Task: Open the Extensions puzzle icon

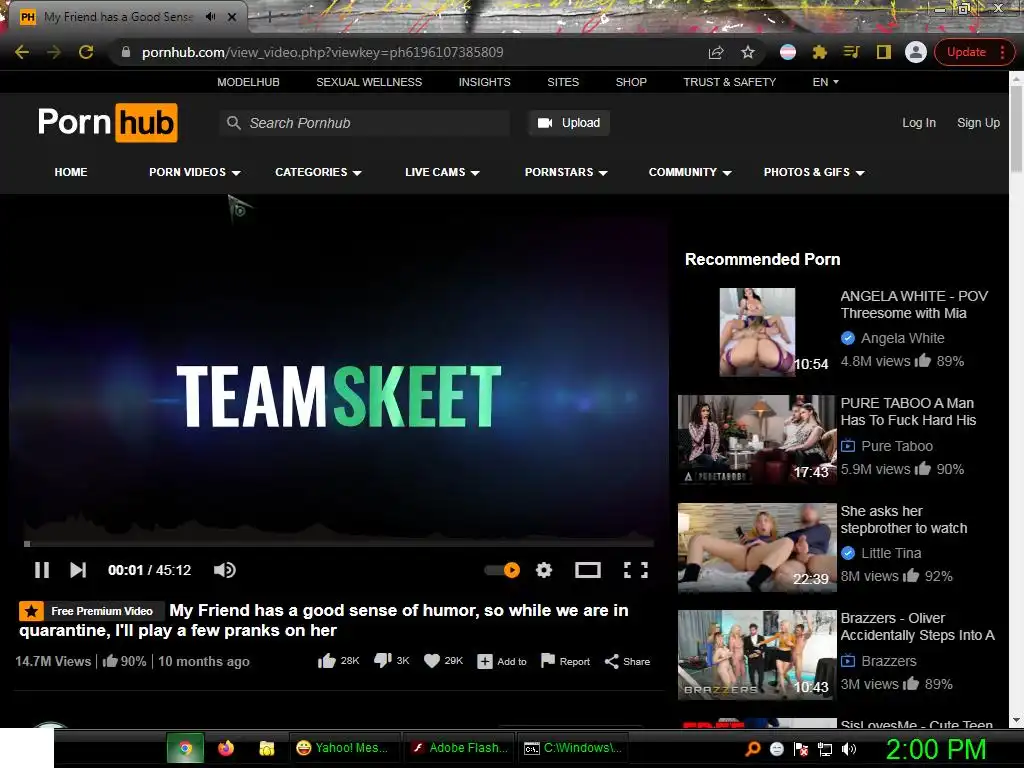Action: click(820, 52)
